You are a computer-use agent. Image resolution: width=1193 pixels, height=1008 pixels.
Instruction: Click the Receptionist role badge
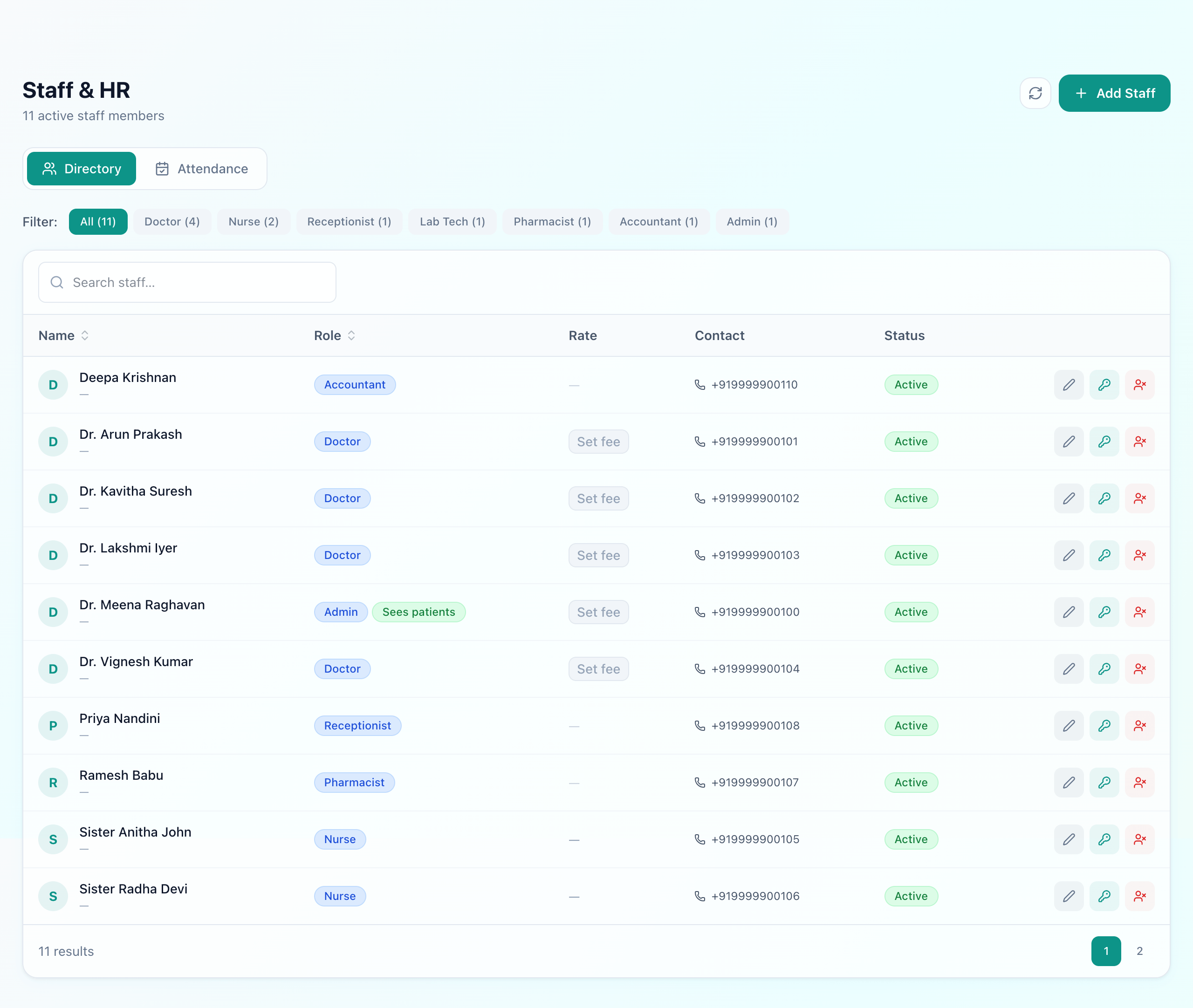point(357,726)
